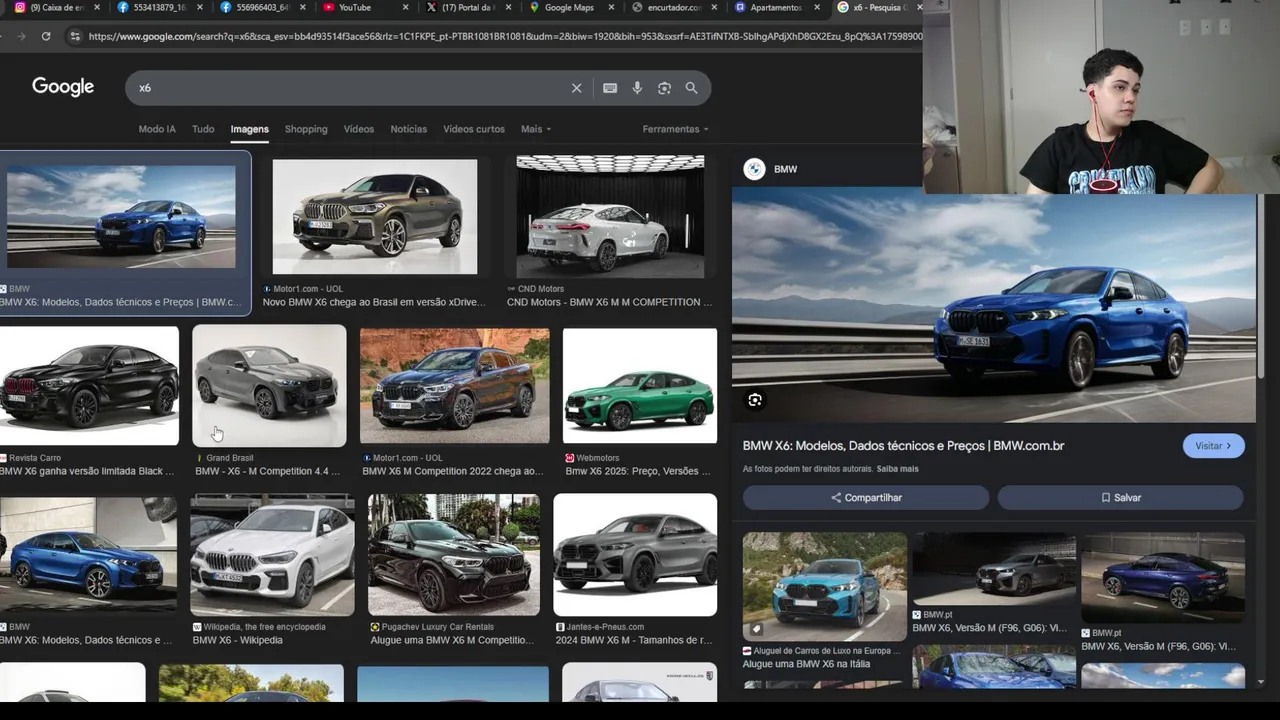Switch to Apartamentos browser tab

pyautogui.click(x=776, y=7)
